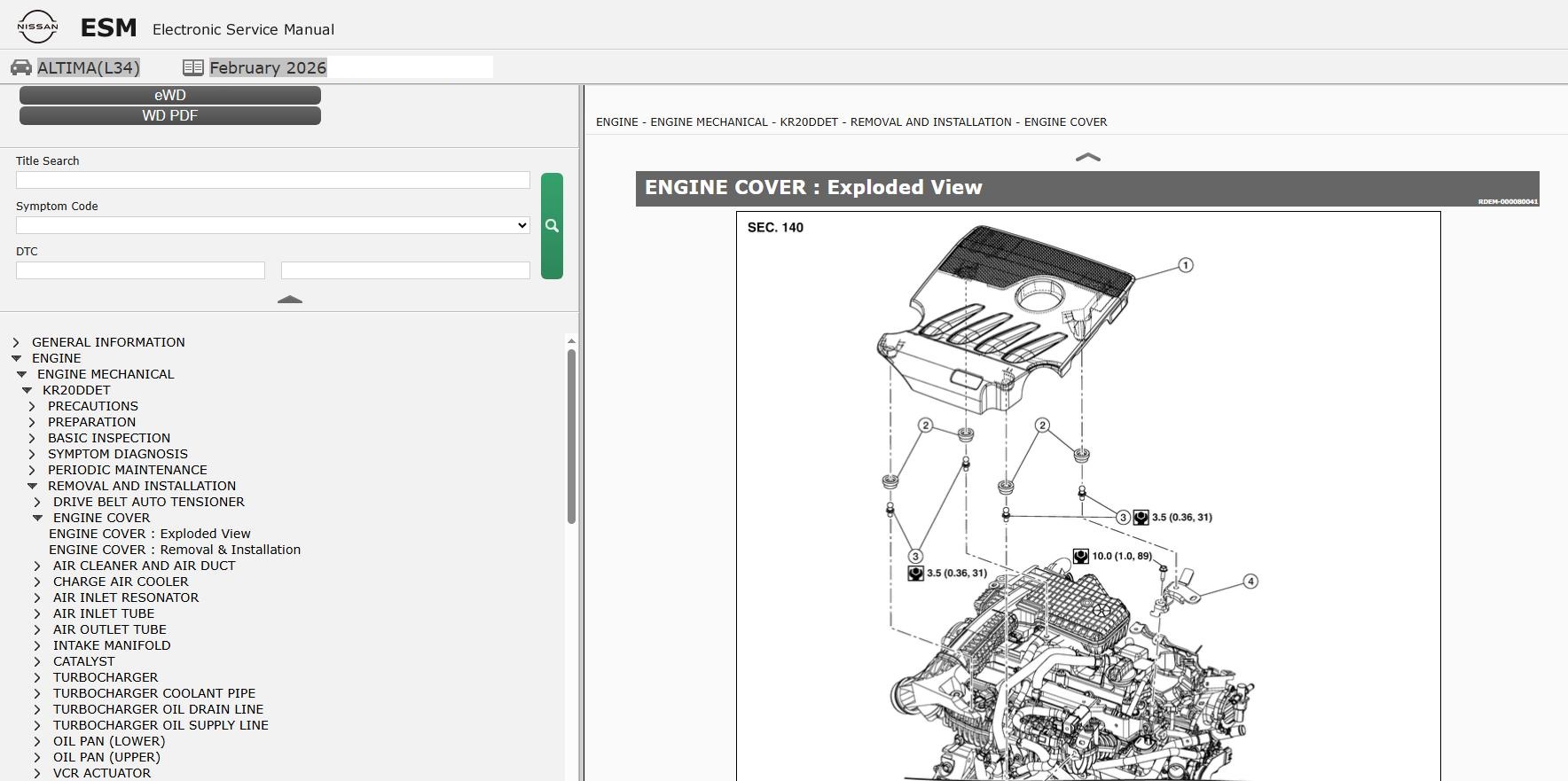
Task: Click the car icon beside ALTIMA(L34)
Action: [x=21, y=67]
